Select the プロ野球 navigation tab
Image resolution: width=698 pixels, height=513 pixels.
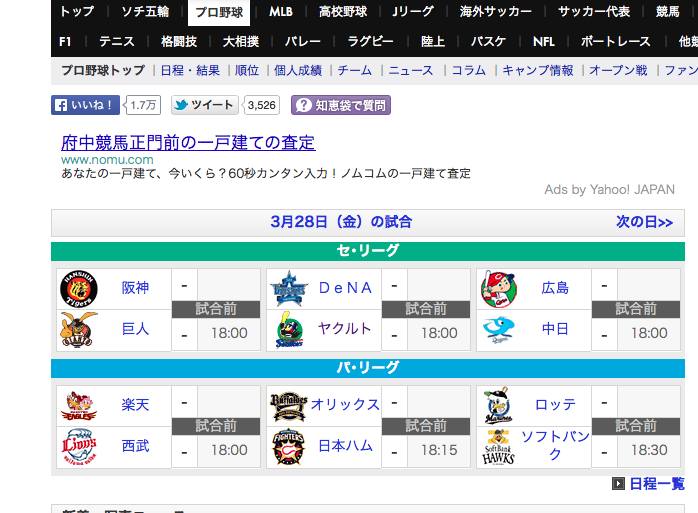click(219, 12)
